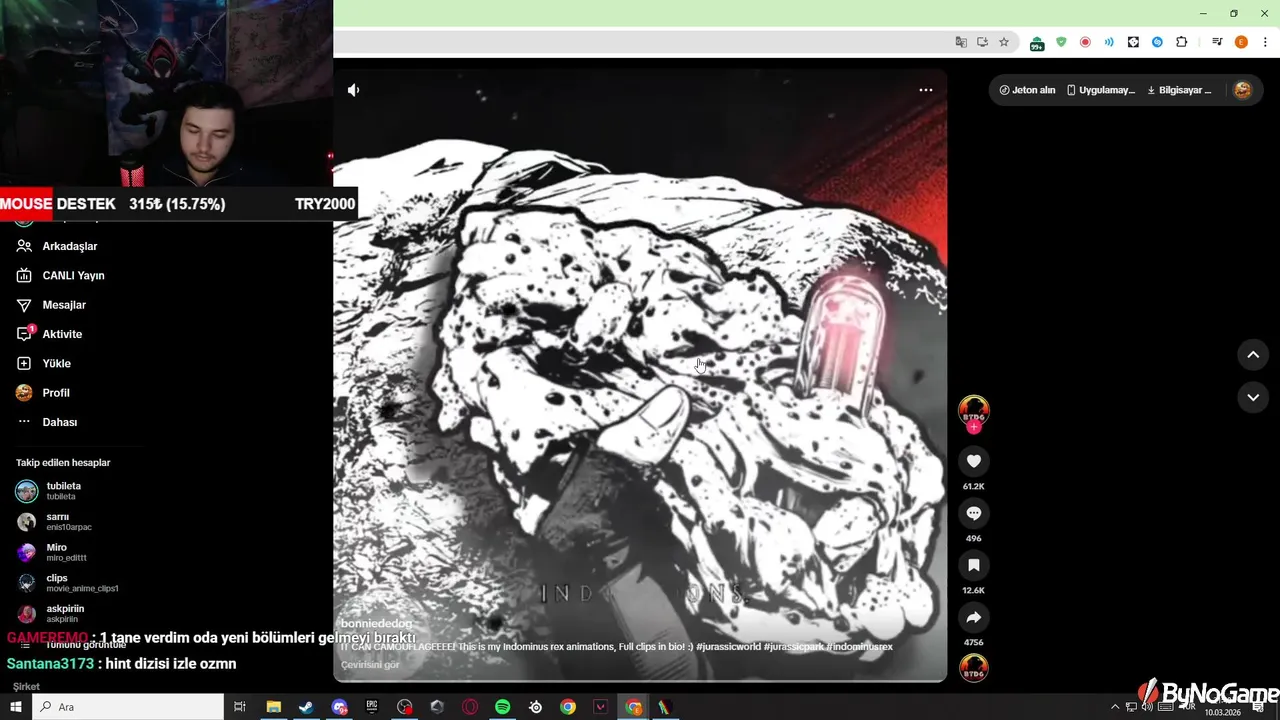Expand the system tray hidden icons arrow

(1115, 707)
